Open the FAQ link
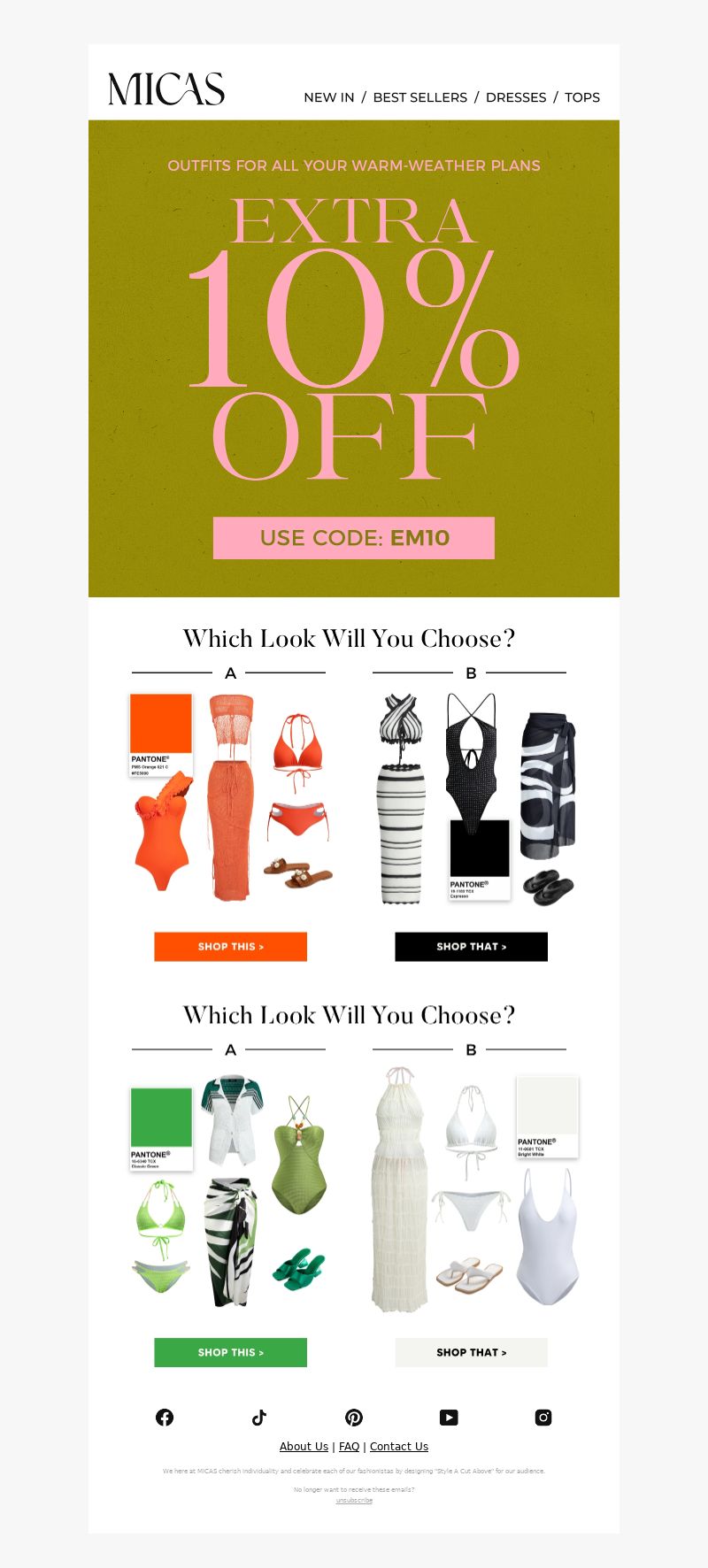 [x=350, y=1447]
